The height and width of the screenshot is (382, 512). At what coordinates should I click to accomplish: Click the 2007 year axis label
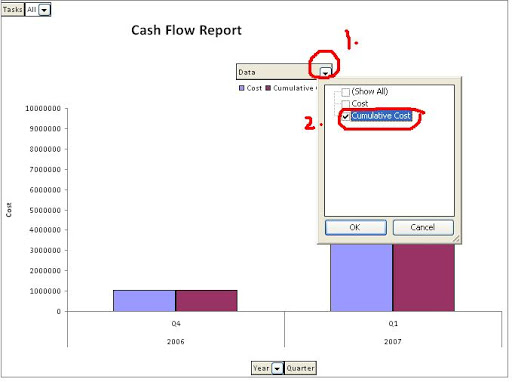pyautogui.click(x=393, y=342)
